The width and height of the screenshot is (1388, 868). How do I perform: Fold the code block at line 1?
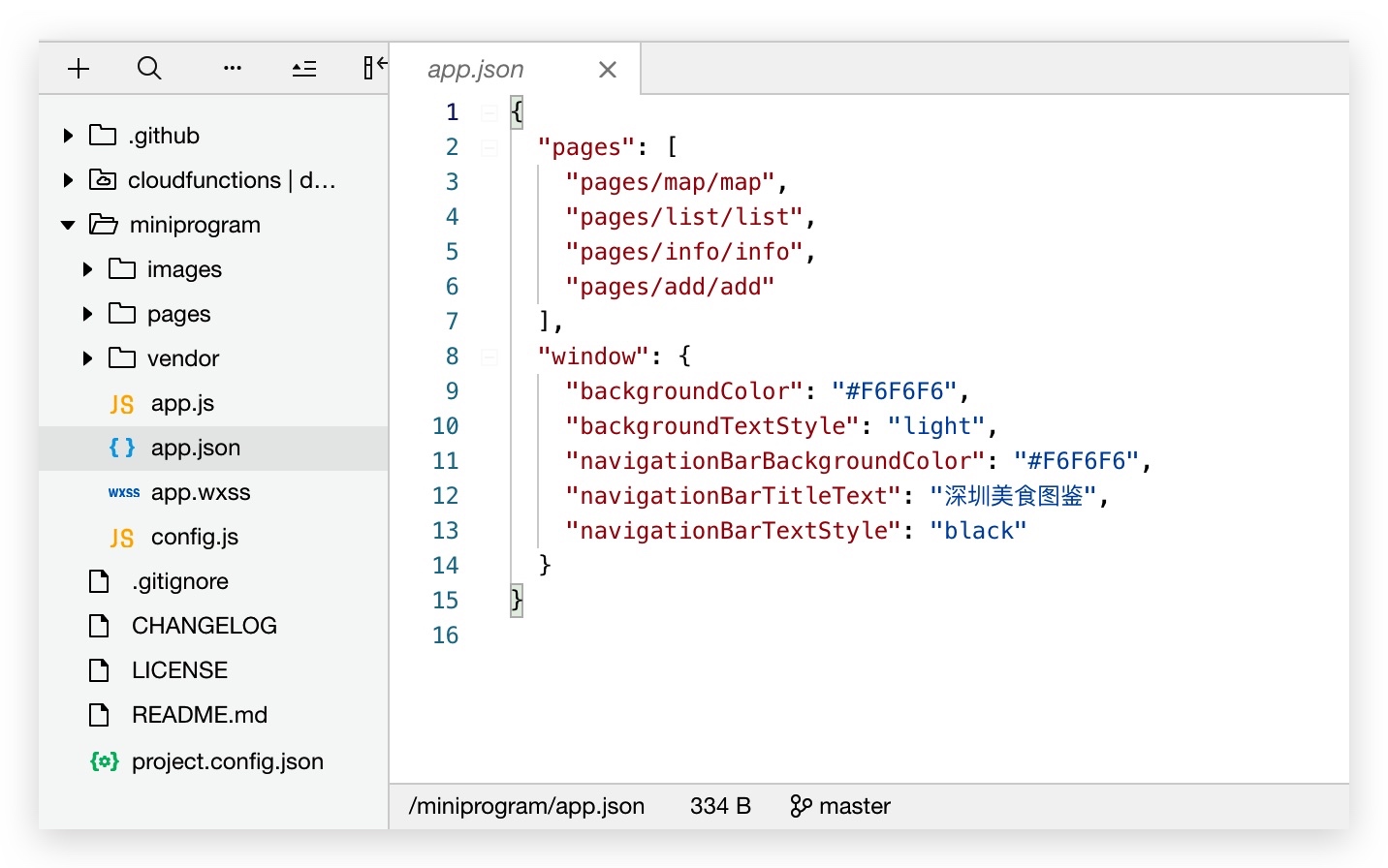coord(489,112)
